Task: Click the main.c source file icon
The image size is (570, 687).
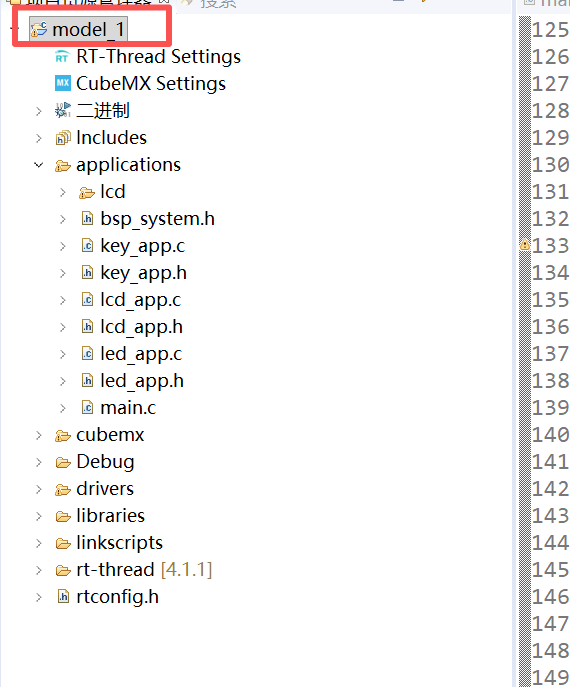Action: pyautogui.click(x=87, y=408)
